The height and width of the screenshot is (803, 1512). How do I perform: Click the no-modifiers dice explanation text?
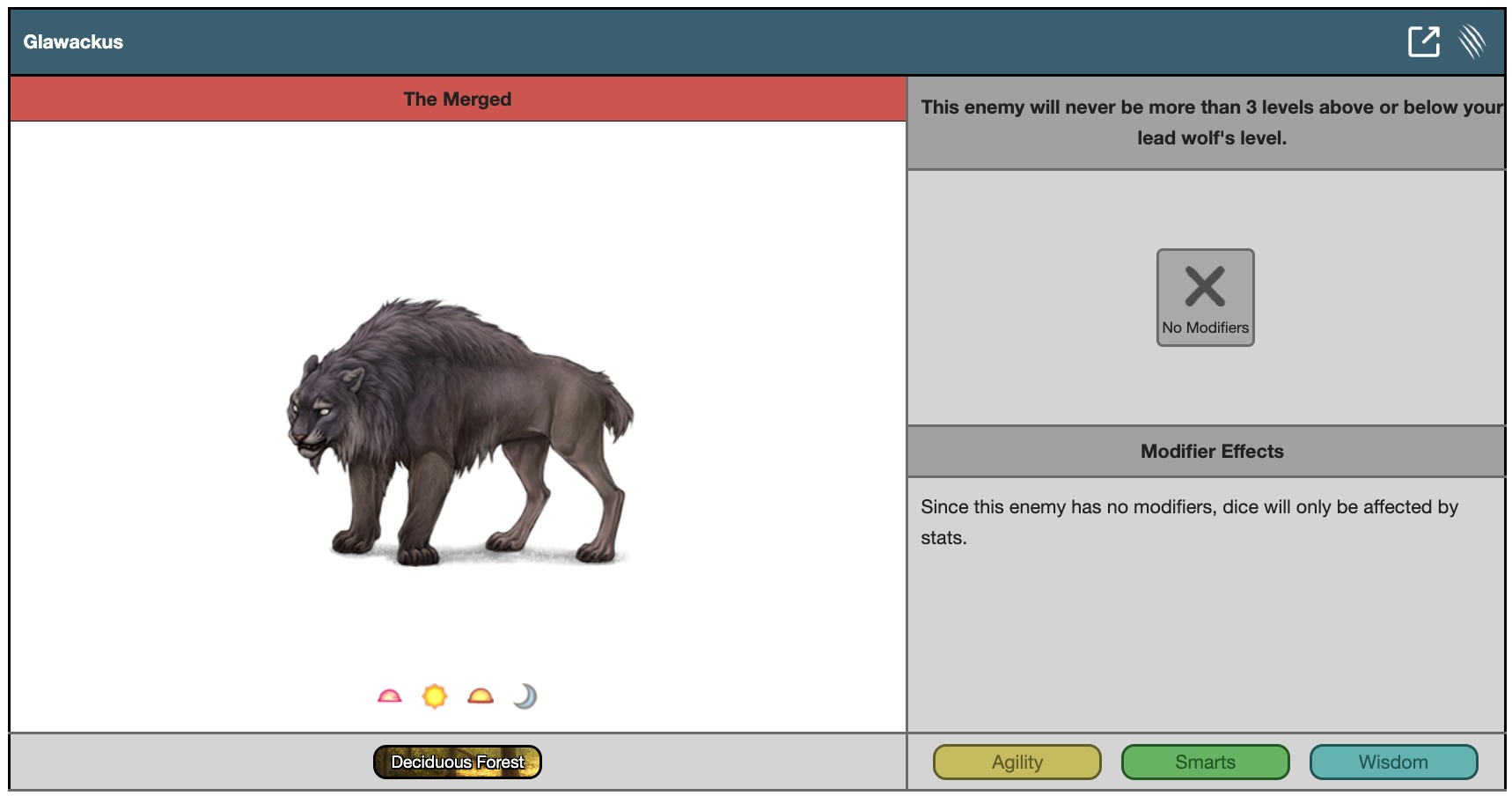click(x=1188, y=522)
